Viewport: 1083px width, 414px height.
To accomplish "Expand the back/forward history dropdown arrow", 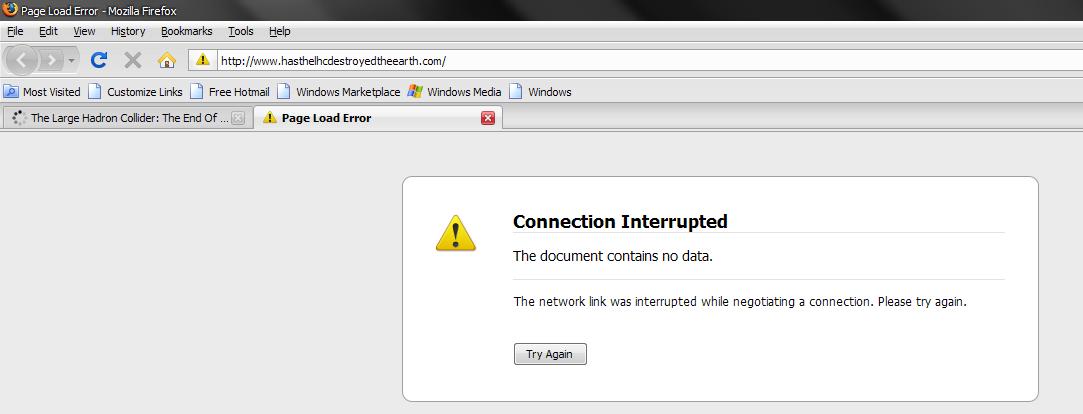I will tap(72, 60).
